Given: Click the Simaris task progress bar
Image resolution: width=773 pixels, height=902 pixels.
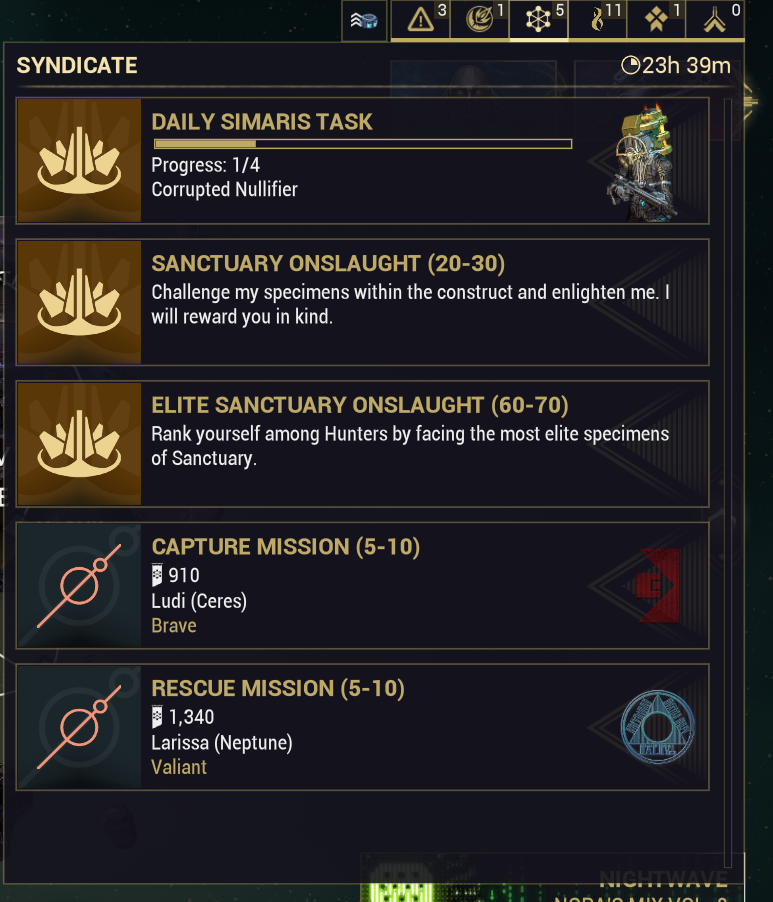Looking at the screenshot, I should 361,145.
